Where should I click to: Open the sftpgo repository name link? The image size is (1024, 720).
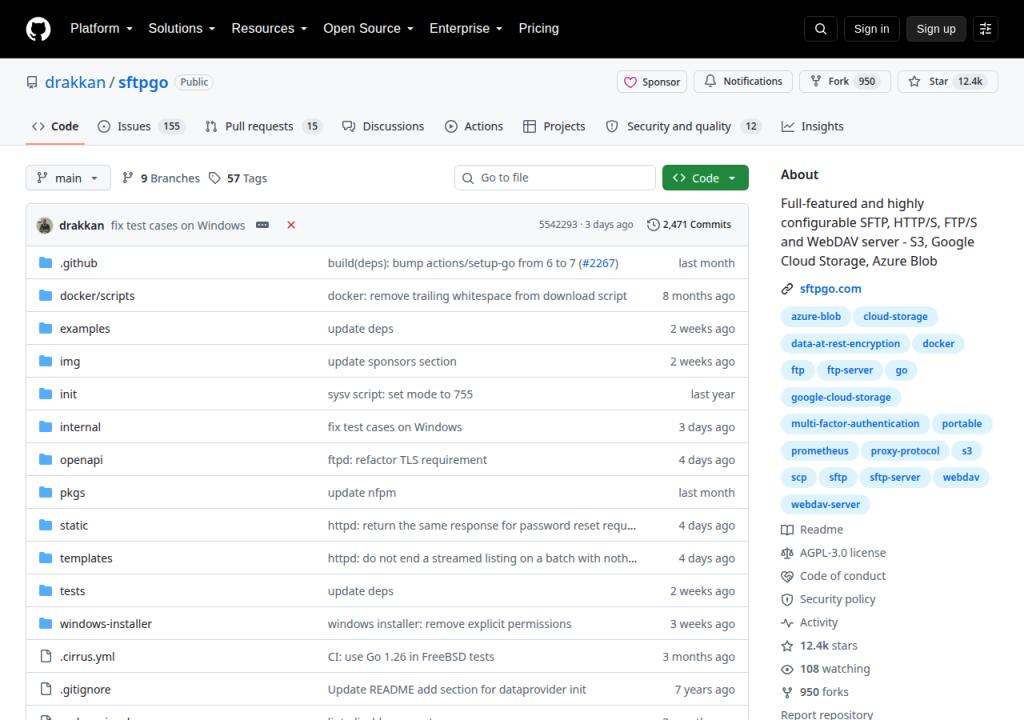[x=143, y=82]
